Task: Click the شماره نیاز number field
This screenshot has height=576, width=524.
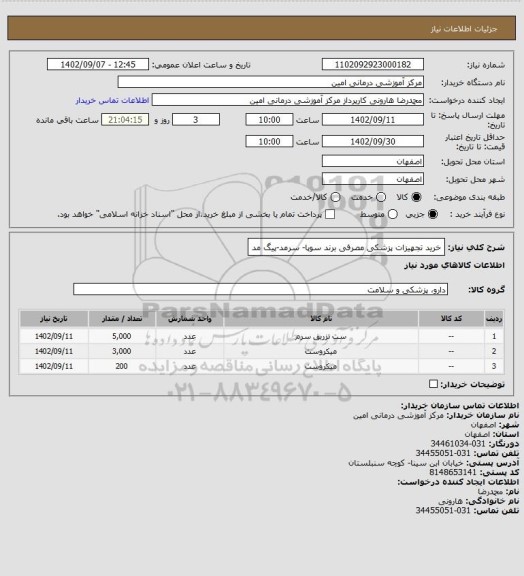Action: pyautogui.click(x=373, y=65)
